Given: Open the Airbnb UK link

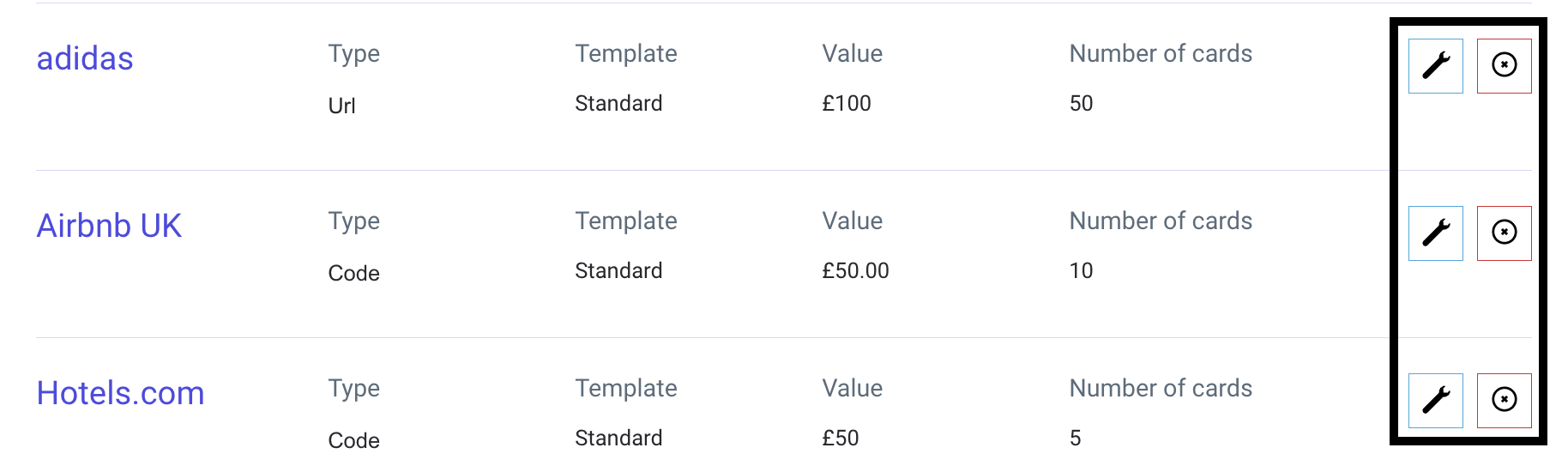Looking at the screenshot, I should (x=109, y=226).
